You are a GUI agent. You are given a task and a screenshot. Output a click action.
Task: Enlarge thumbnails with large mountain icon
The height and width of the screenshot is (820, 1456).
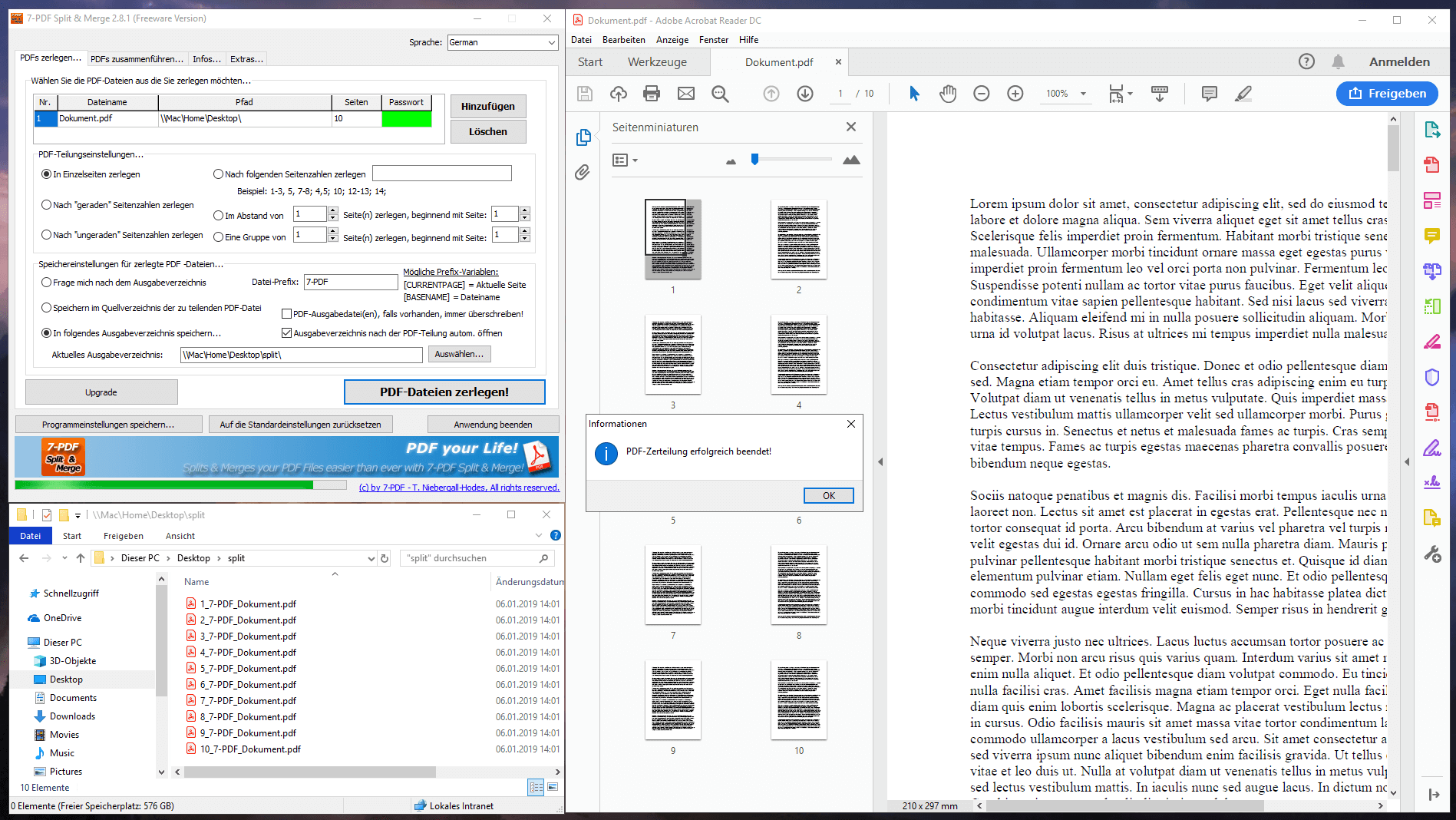tap(851, 160)
